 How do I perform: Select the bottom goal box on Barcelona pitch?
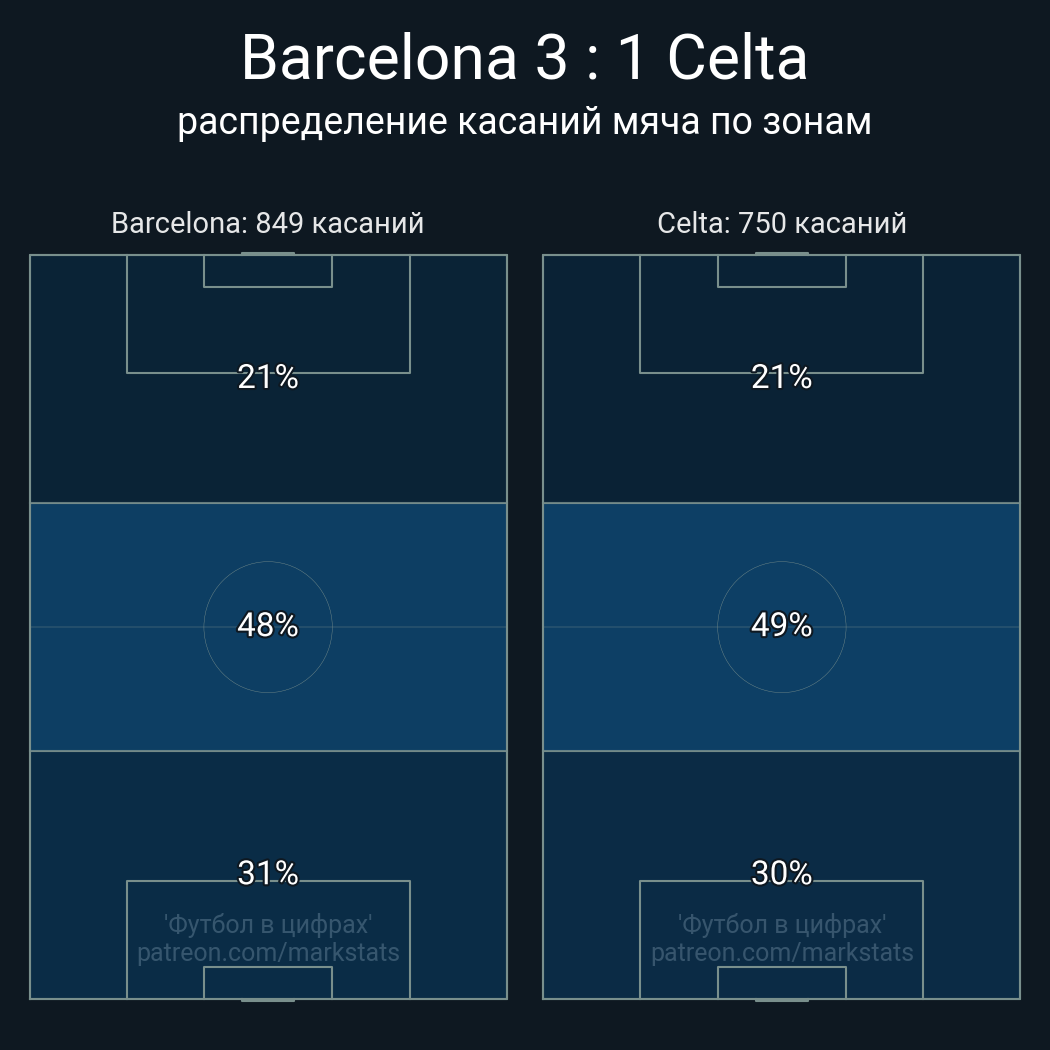268,983
